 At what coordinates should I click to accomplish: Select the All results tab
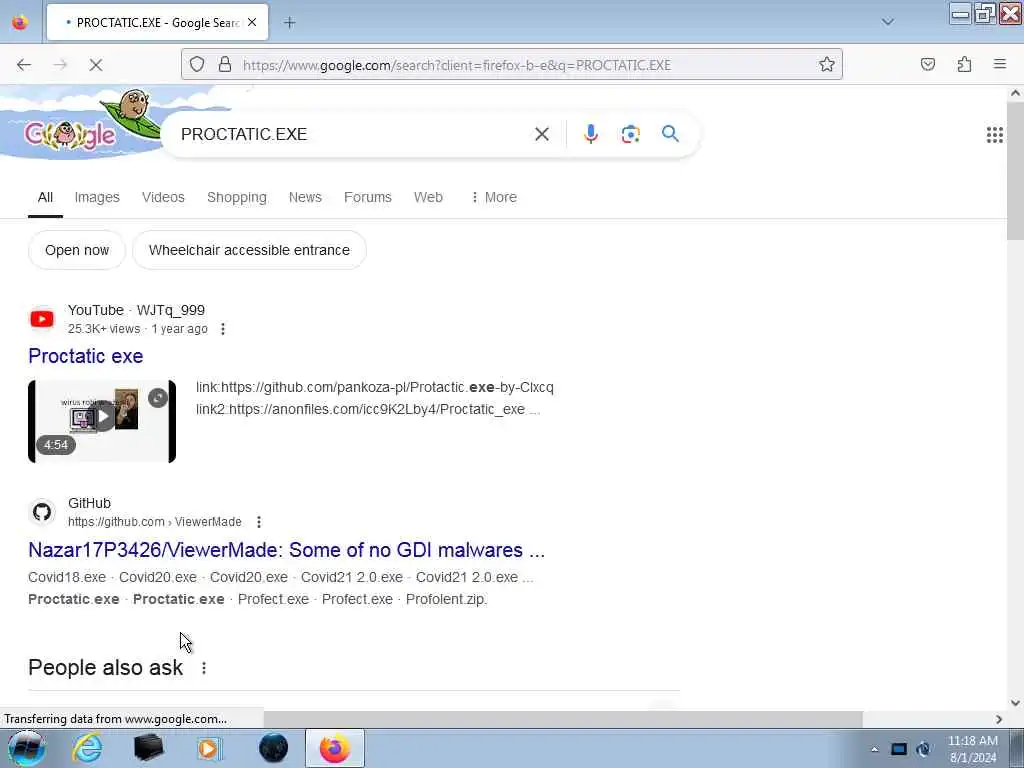45,197
